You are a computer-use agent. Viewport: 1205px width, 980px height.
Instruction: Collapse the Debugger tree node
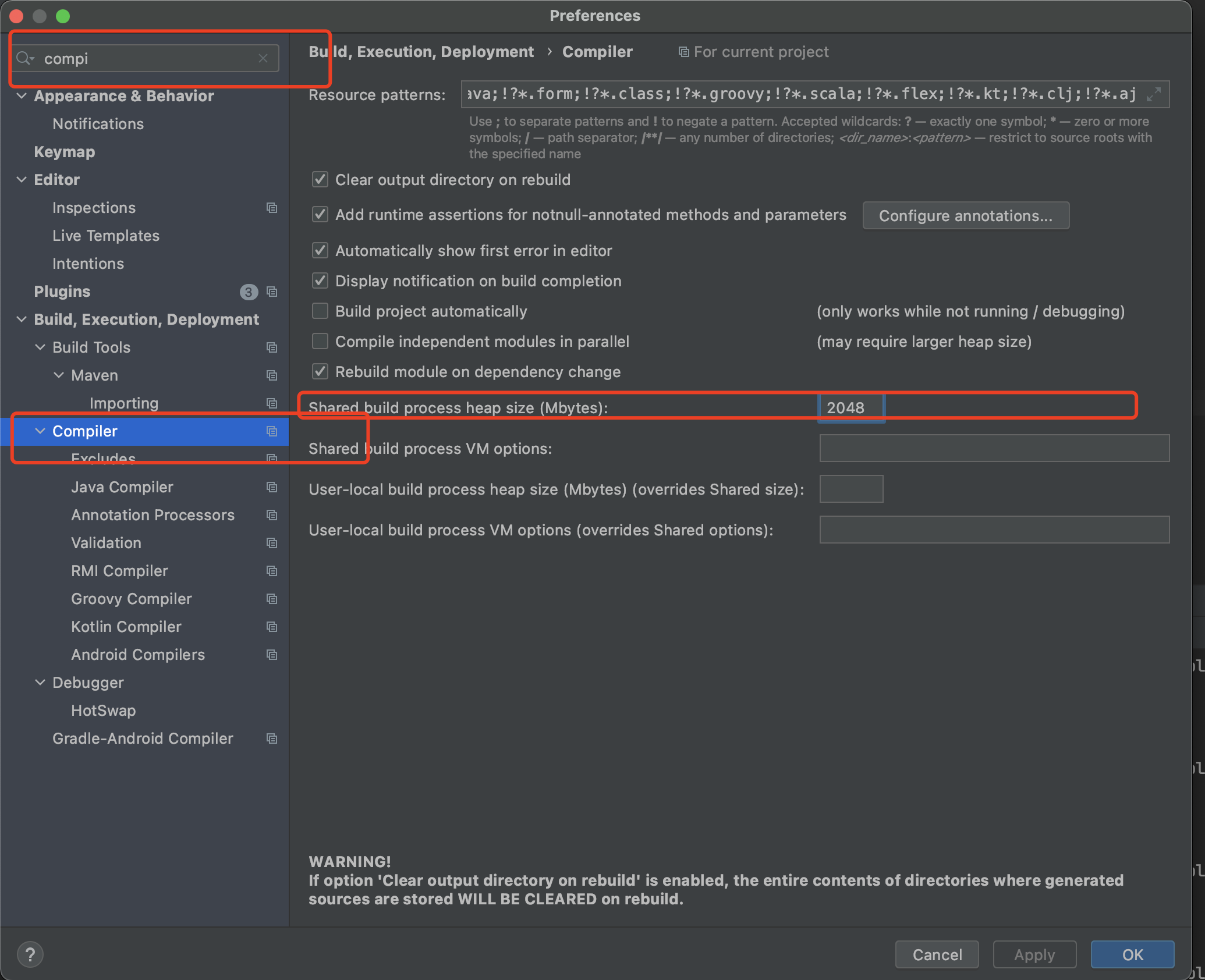(x=40, y=682)
